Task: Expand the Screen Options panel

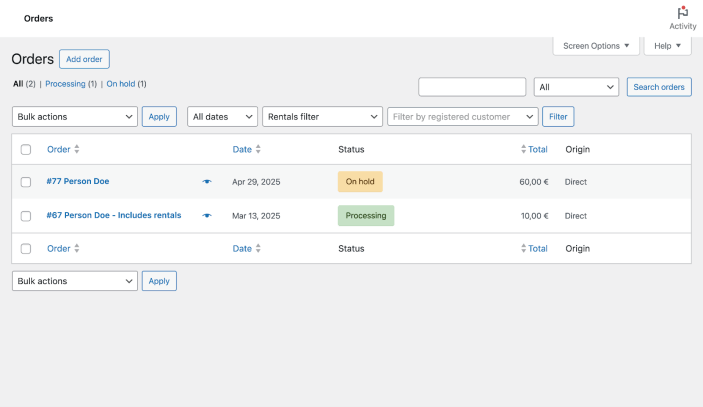Action: click(x=596, y=46)
